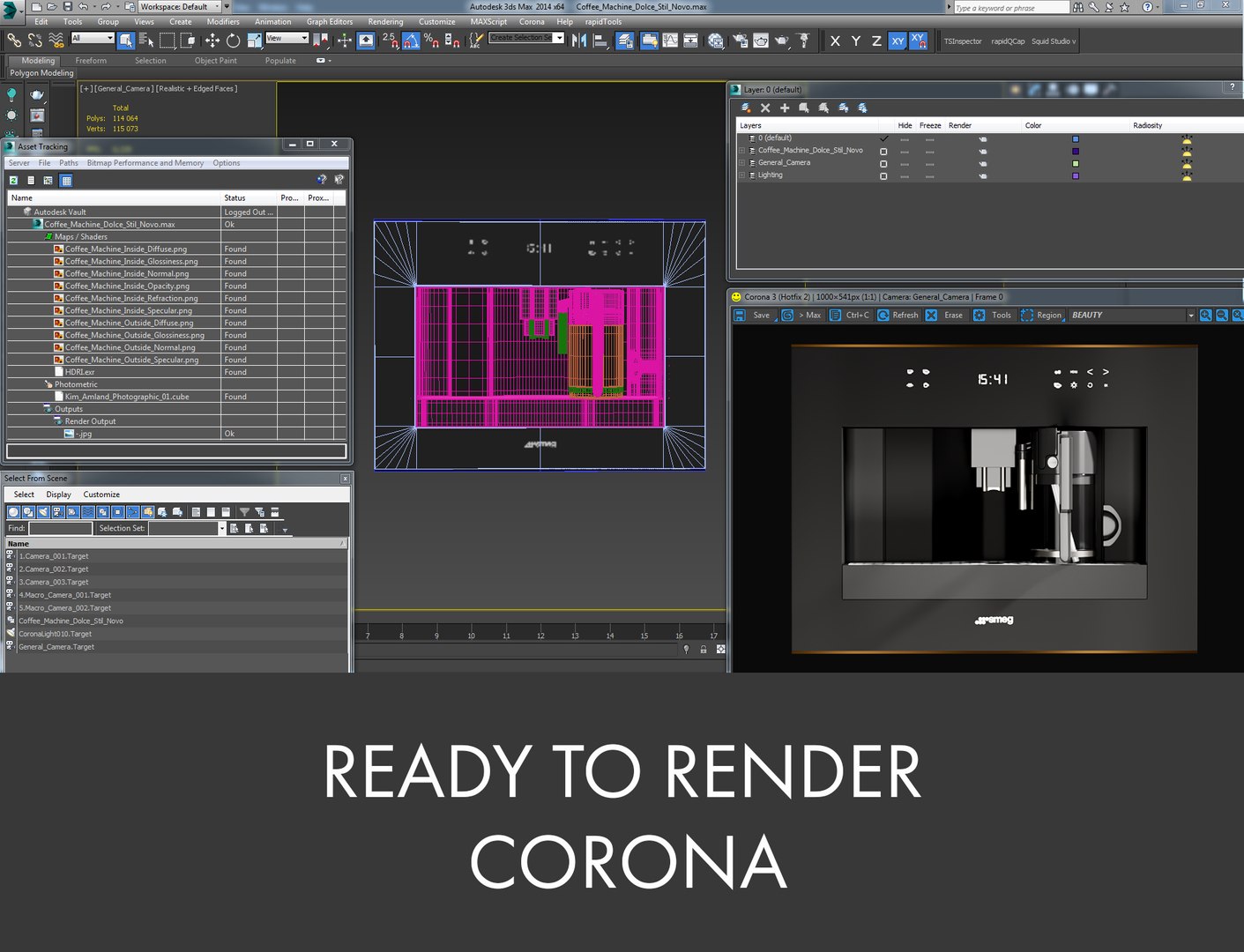1244x952 pixels.
Task: Constrain transform to the Z axis
Action: point(875,41)
